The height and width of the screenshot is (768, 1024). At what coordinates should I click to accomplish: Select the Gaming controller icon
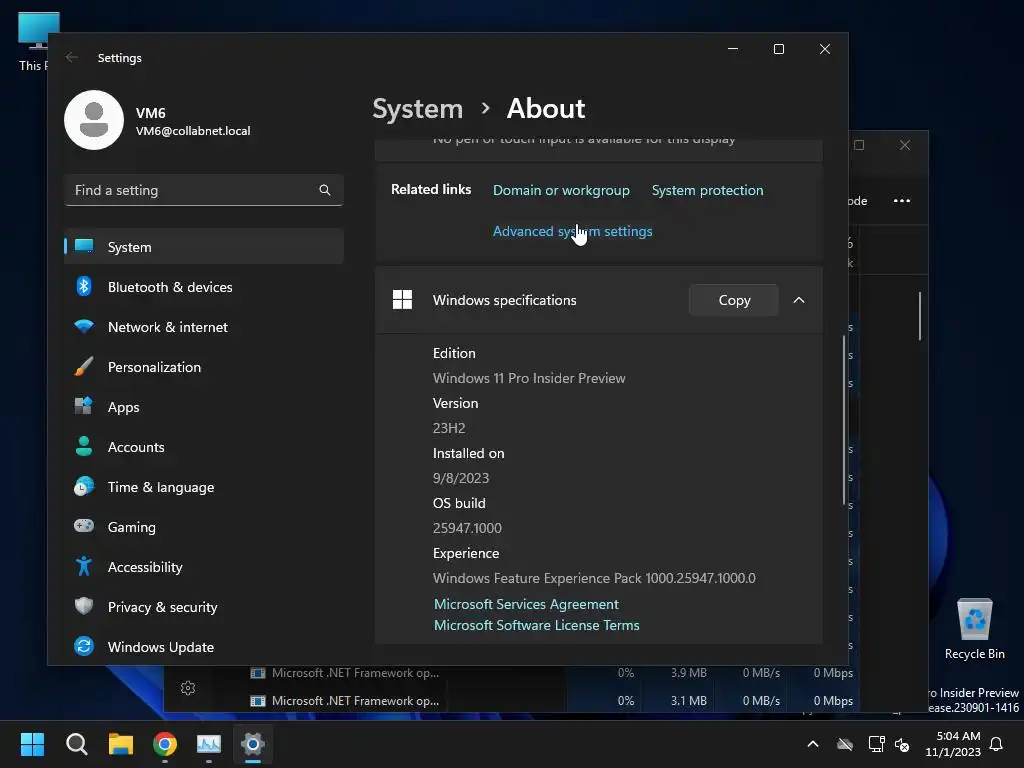84,526
